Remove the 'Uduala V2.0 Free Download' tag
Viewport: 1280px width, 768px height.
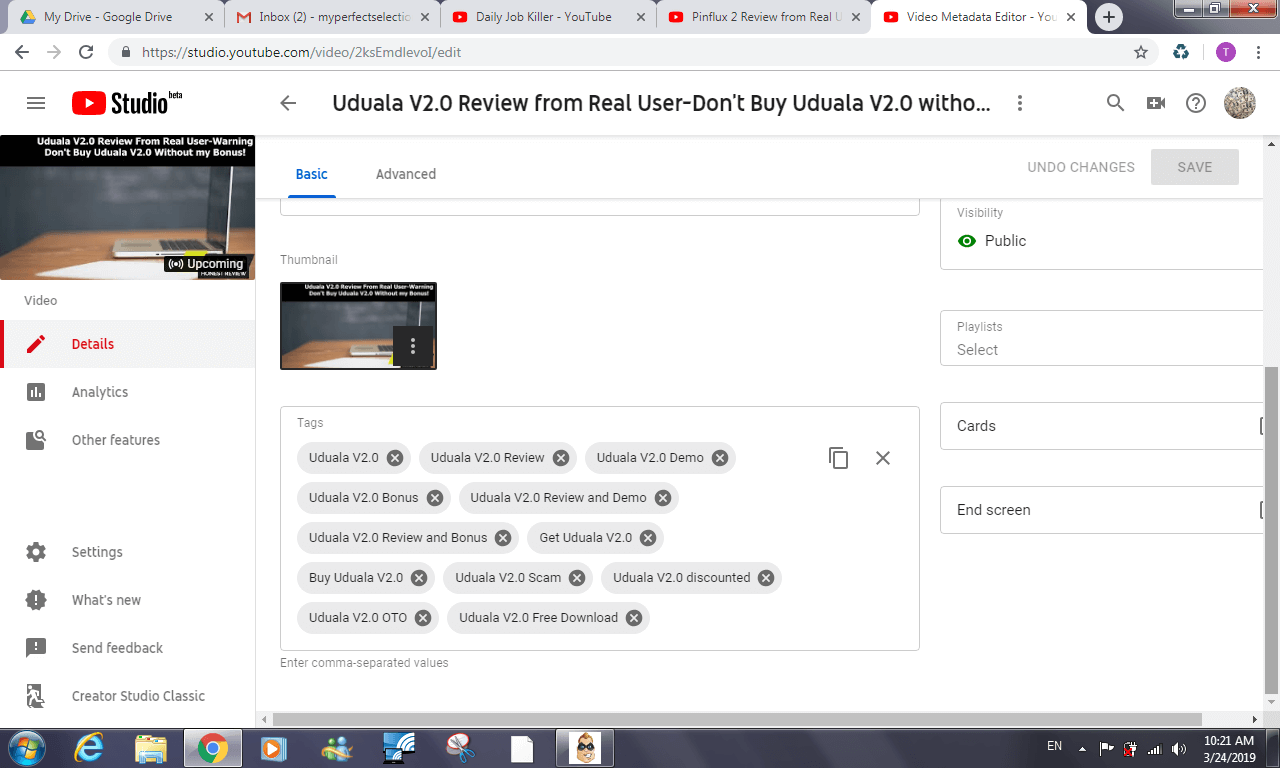pyautogui.click(x=634, y=618)
